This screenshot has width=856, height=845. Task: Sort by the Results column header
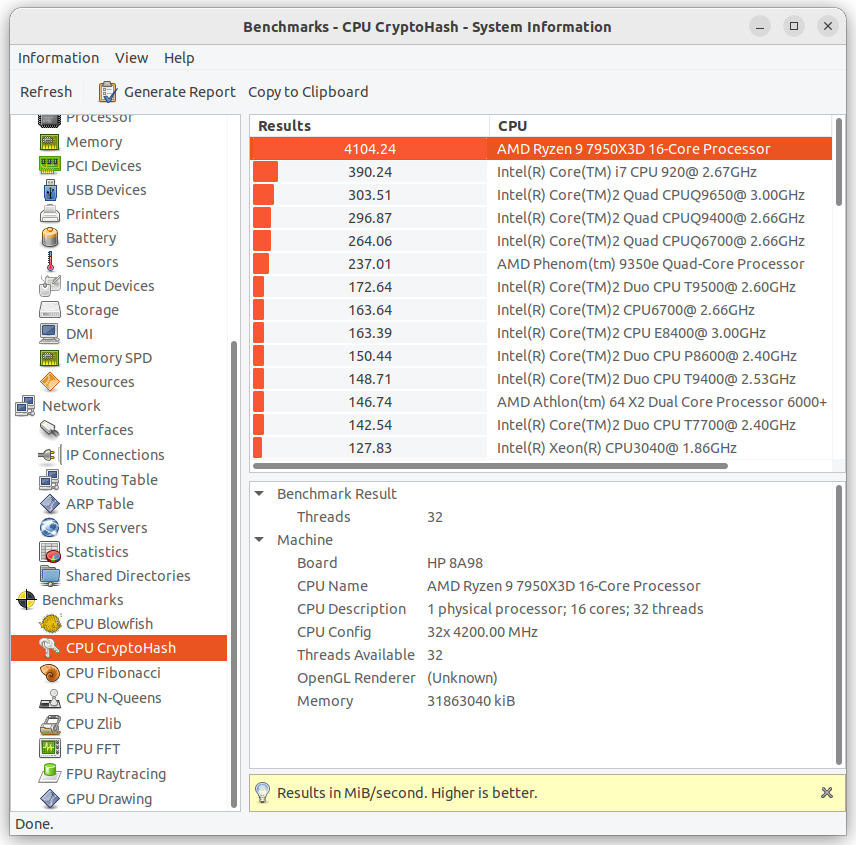(x=369, y=126)
